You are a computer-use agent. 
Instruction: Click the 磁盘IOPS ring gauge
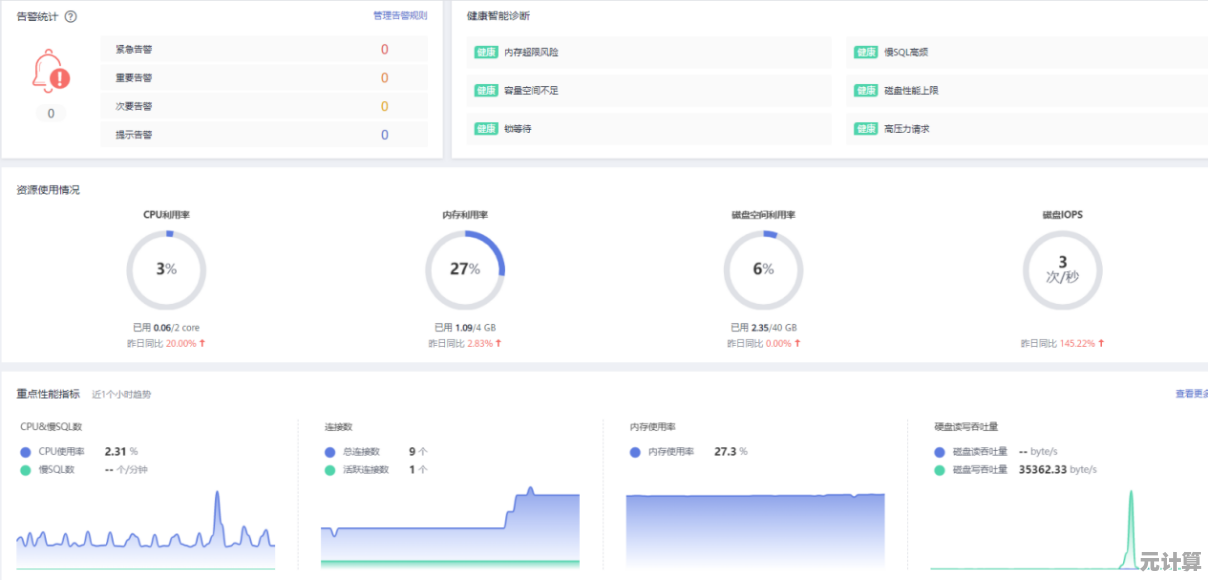pos(1062,270)
